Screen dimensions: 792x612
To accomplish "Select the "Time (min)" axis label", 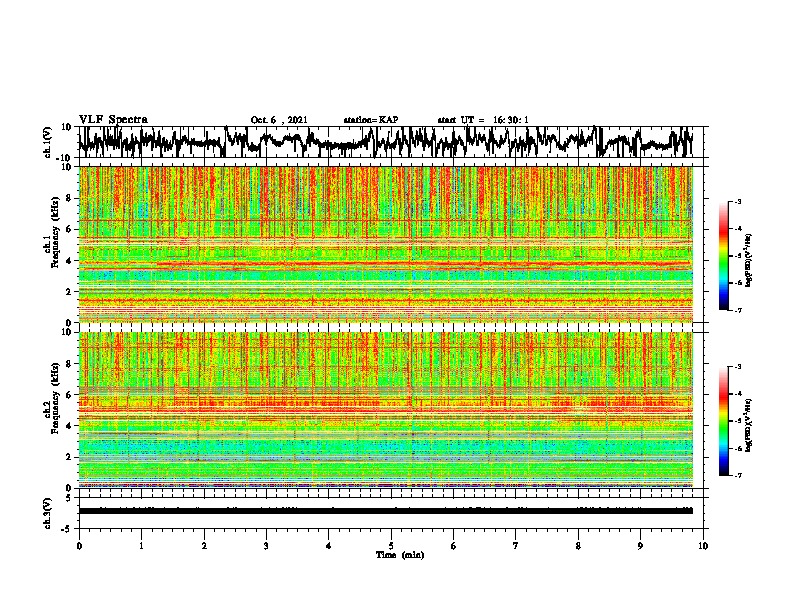I will pyautogui.click(x=400, y=555).
